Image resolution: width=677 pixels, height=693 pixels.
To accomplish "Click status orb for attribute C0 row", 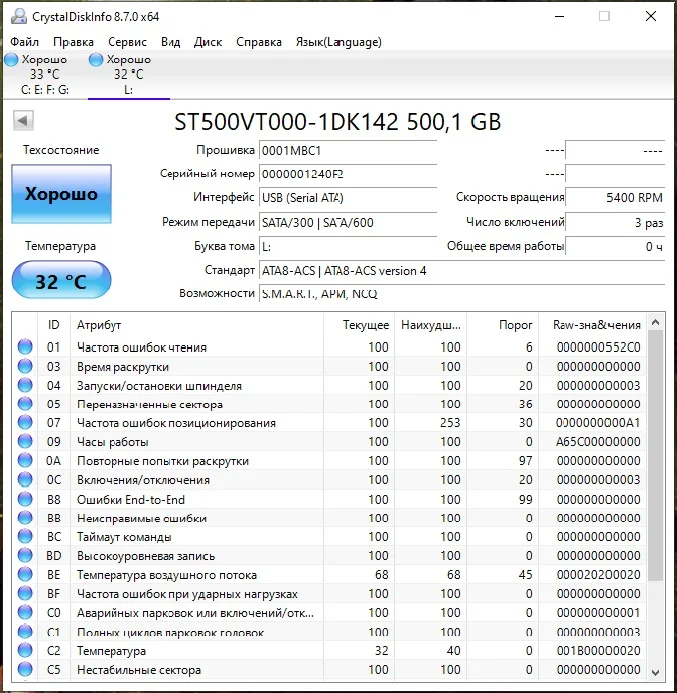I will (25, 613).
